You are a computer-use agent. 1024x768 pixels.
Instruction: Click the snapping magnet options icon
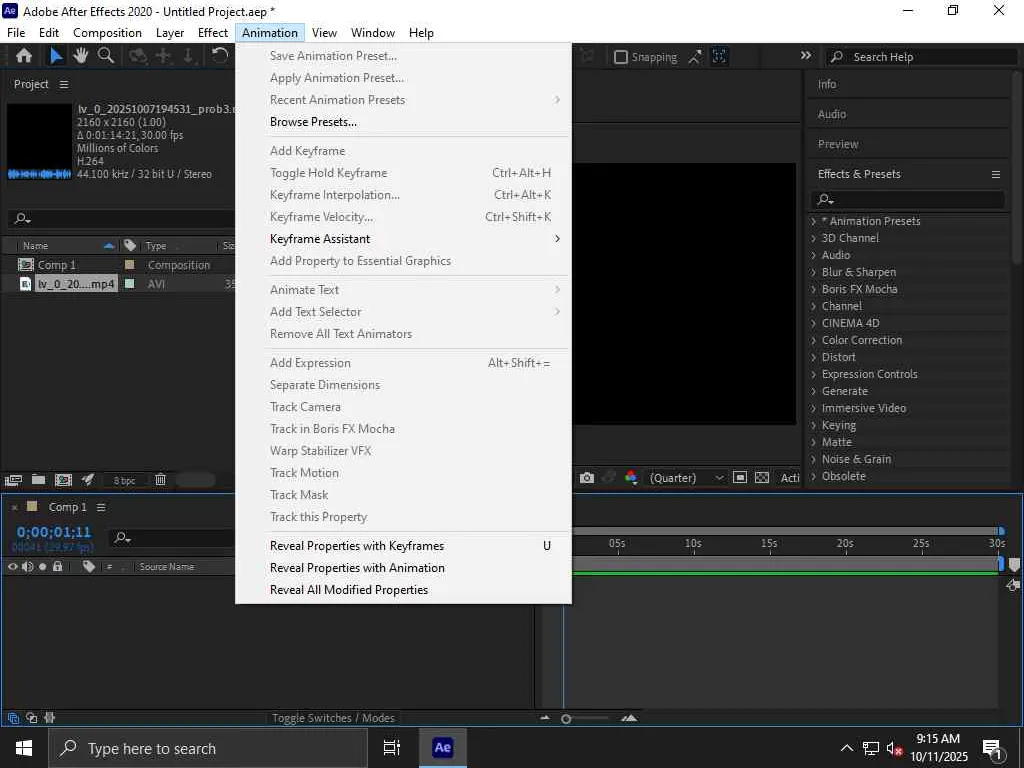[695, 57]
